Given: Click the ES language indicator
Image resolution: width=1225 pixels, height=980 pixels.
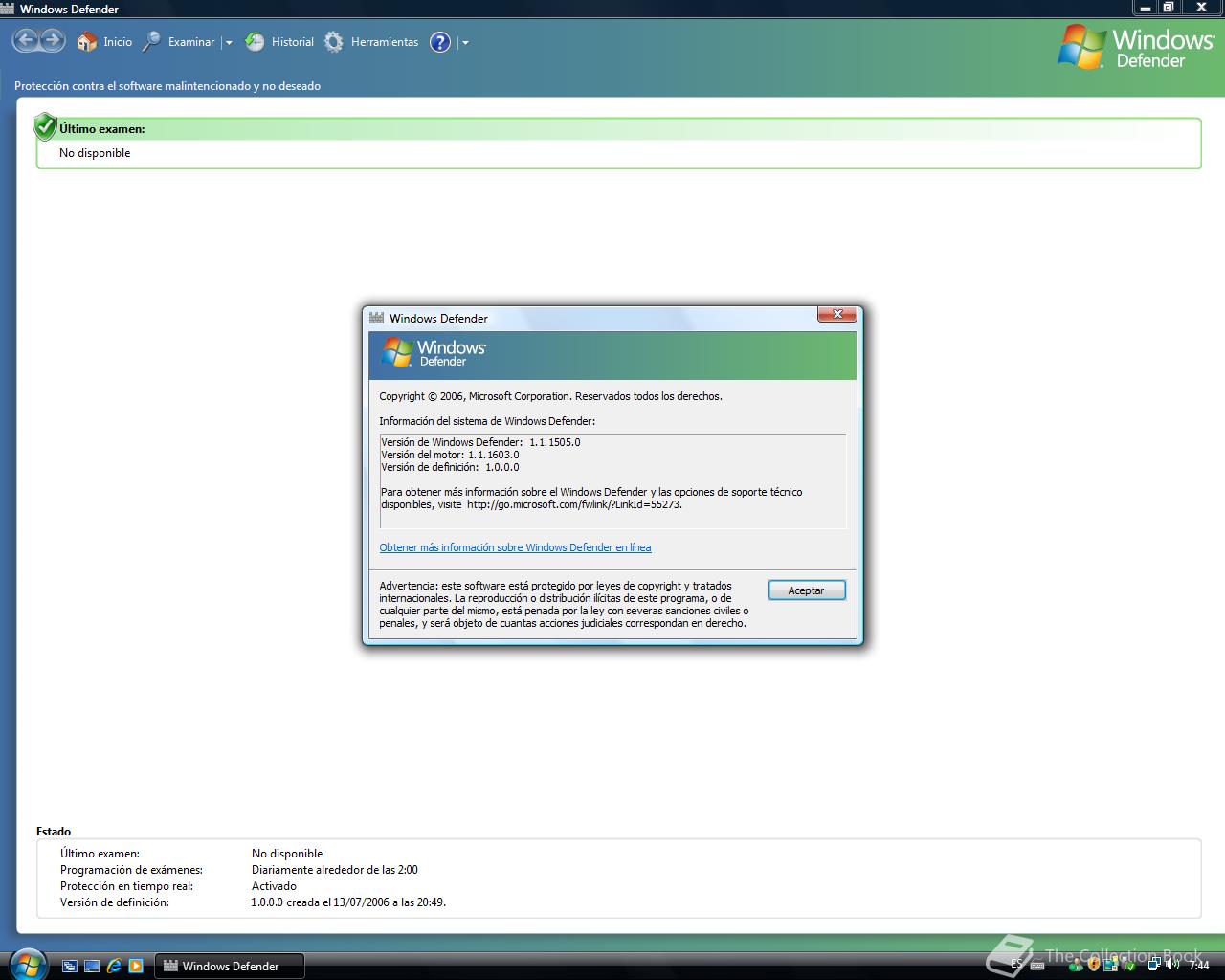Looking at the screenshot, I should point(1016,964).
